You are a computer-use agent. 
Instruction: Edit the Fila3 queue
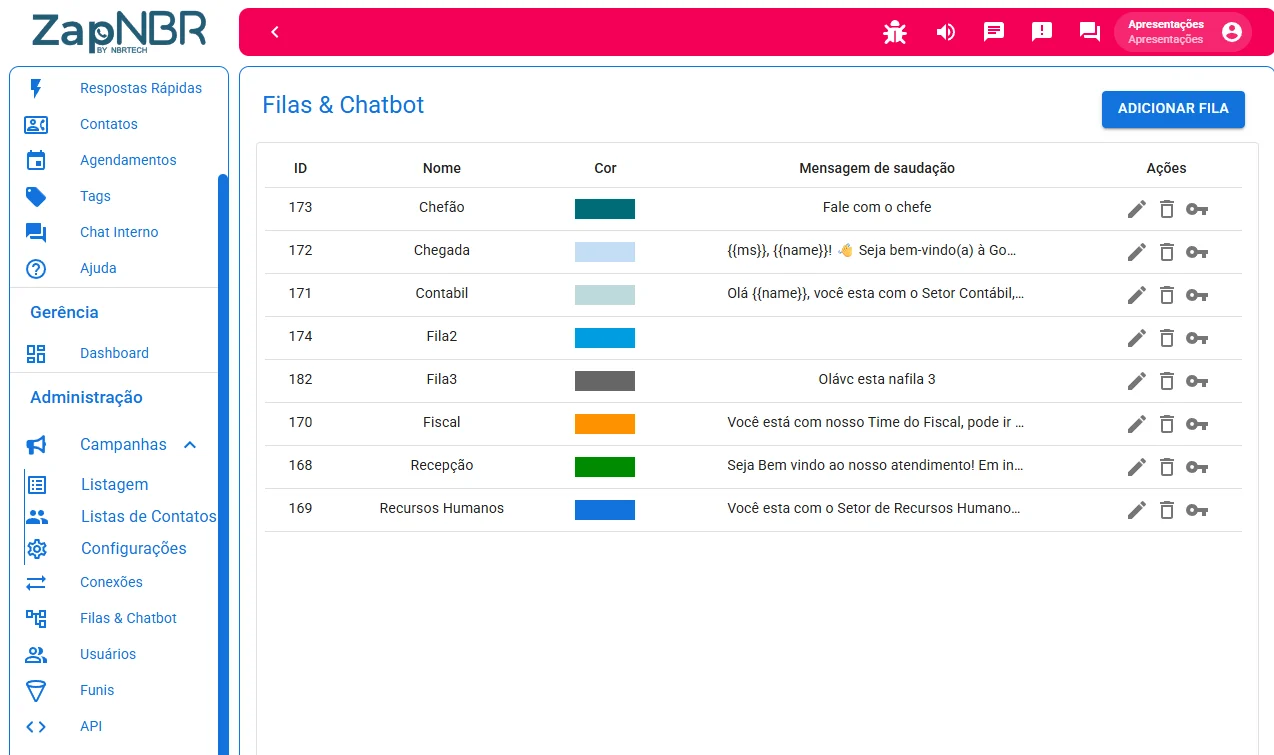point(1137,381)
